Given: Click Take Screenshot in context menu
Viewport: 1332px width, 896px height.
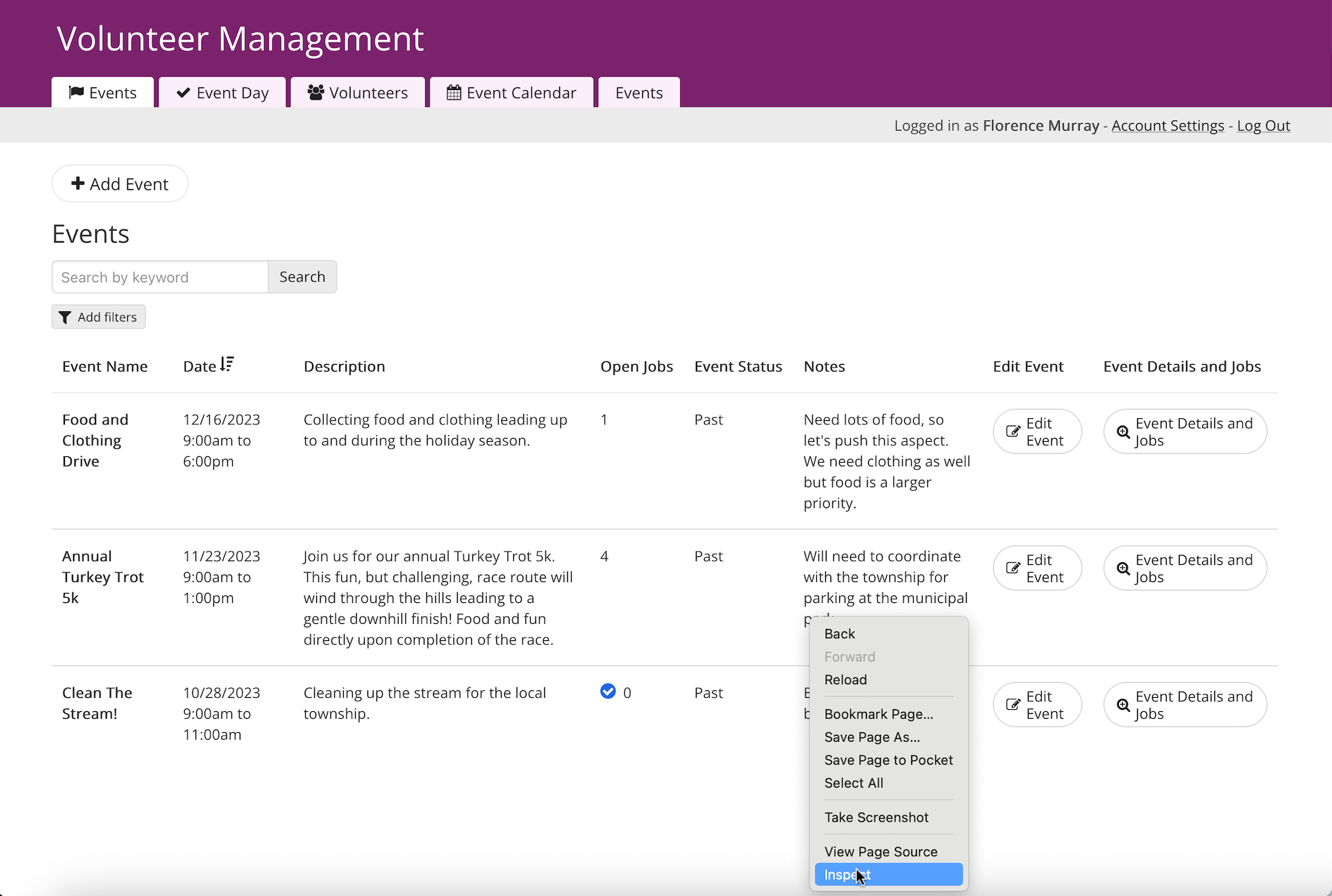Looking at the screenshot, I should 876,817.
